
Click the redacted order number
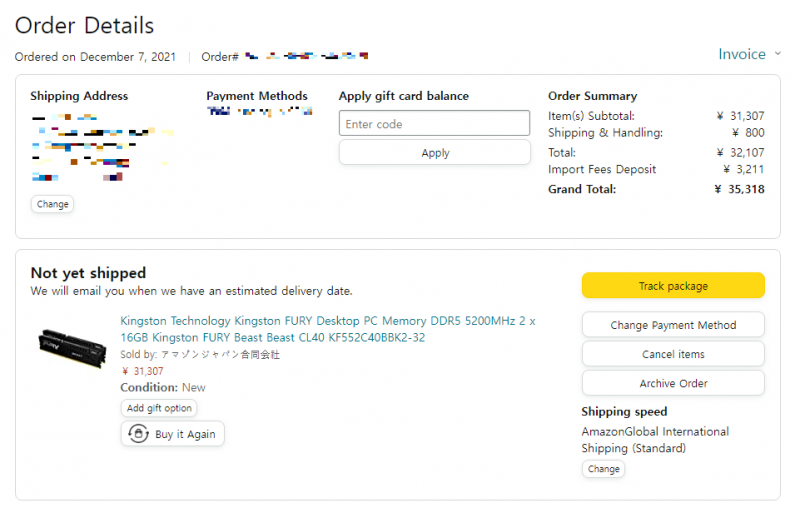pyautogui.click(x=306, y=56)
